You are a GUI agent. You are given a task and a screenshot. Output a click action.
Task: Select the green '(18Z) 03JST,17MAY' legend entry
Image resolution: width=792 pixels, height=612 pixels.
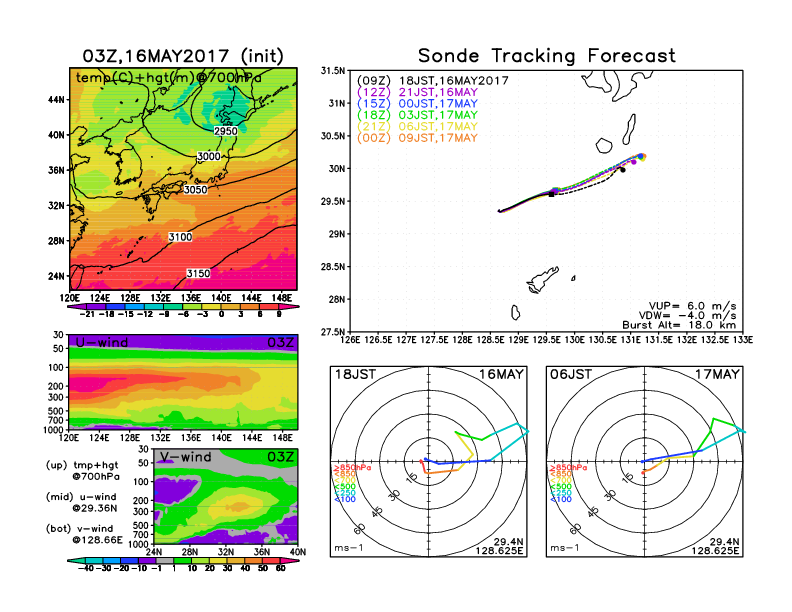pos(417,115)
